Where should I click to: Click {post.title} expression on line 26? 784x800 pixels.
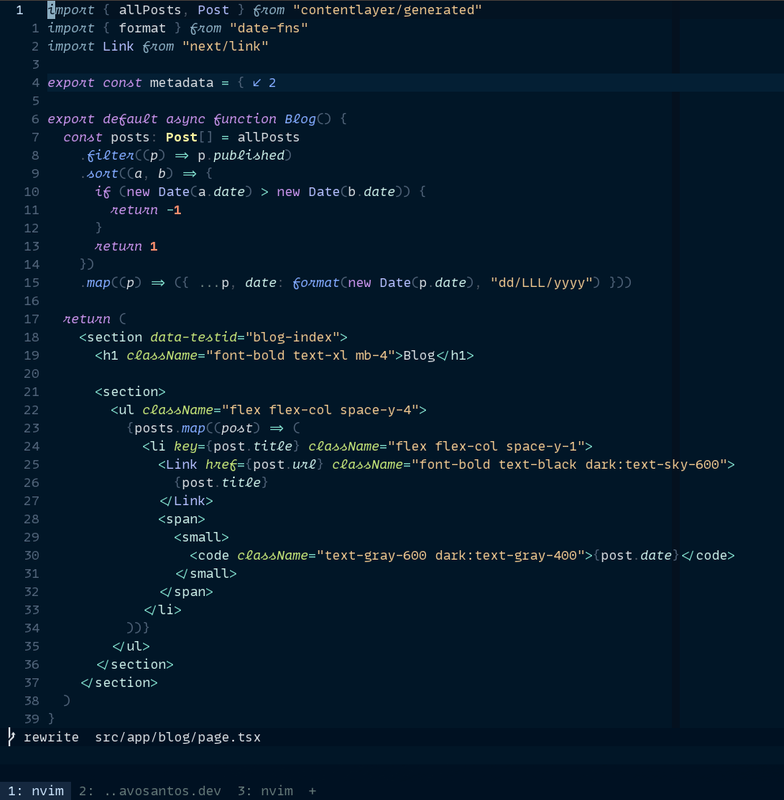(221, 483)
